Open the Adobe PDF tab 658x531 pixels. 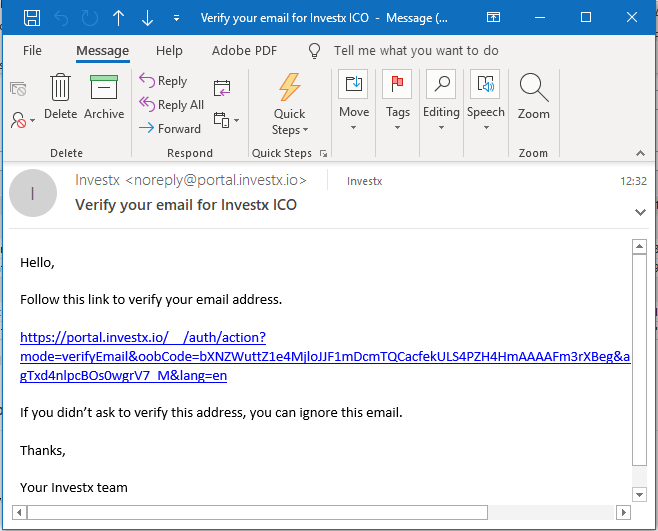(244, 50)
